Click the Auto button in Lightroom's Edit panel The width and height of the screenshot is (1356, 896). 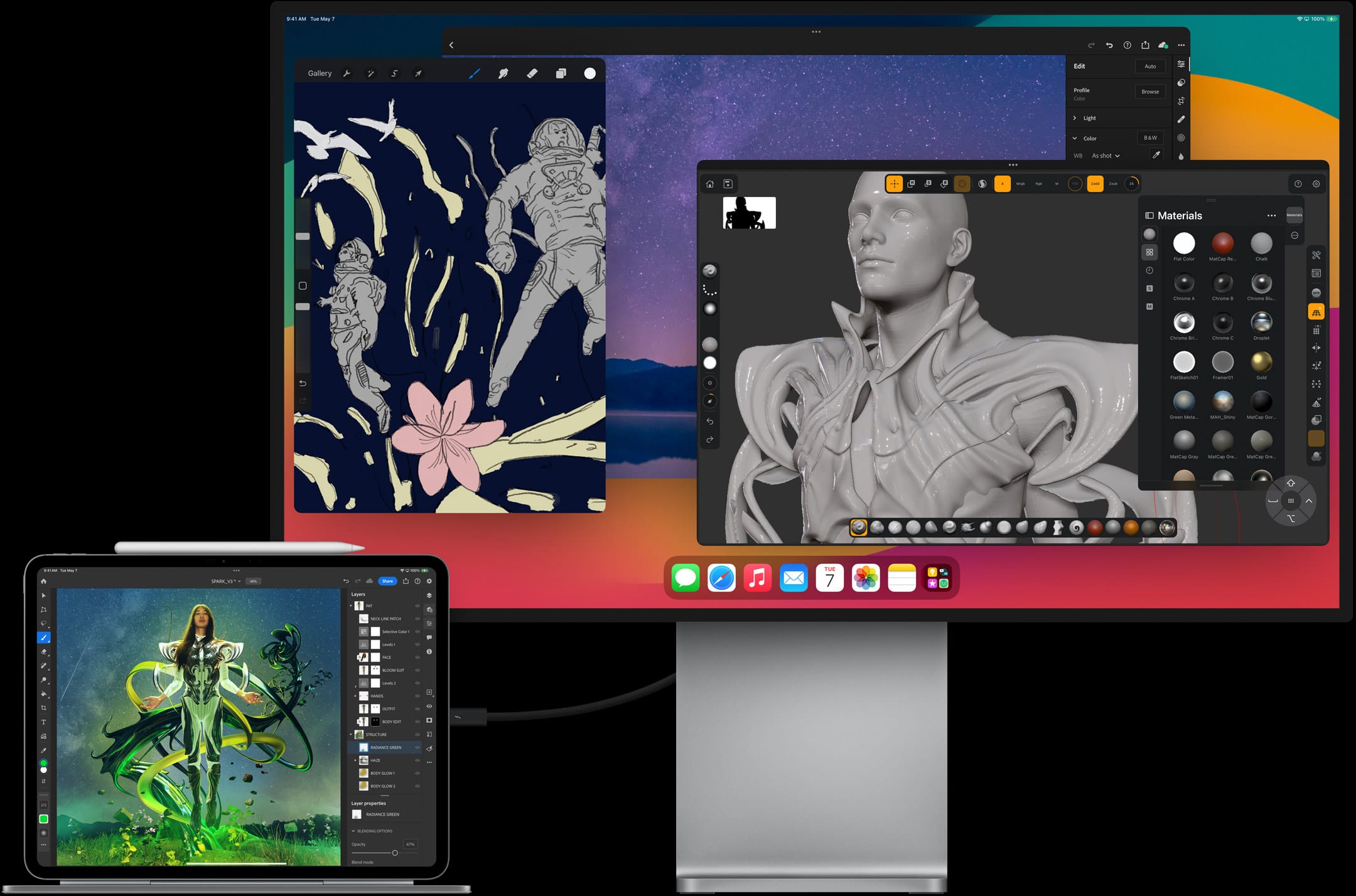point(1151,67)
